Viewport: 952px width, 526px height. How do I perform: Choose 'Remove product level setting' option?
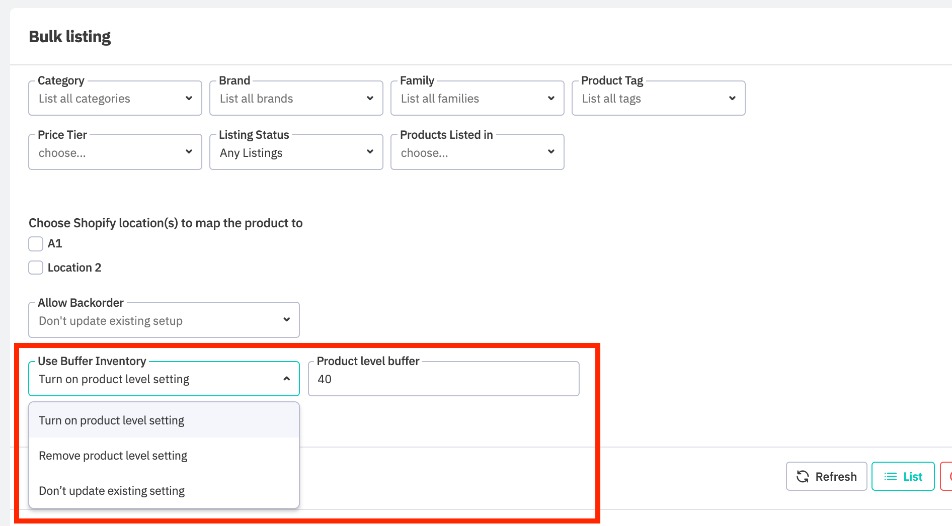(164, 455)
